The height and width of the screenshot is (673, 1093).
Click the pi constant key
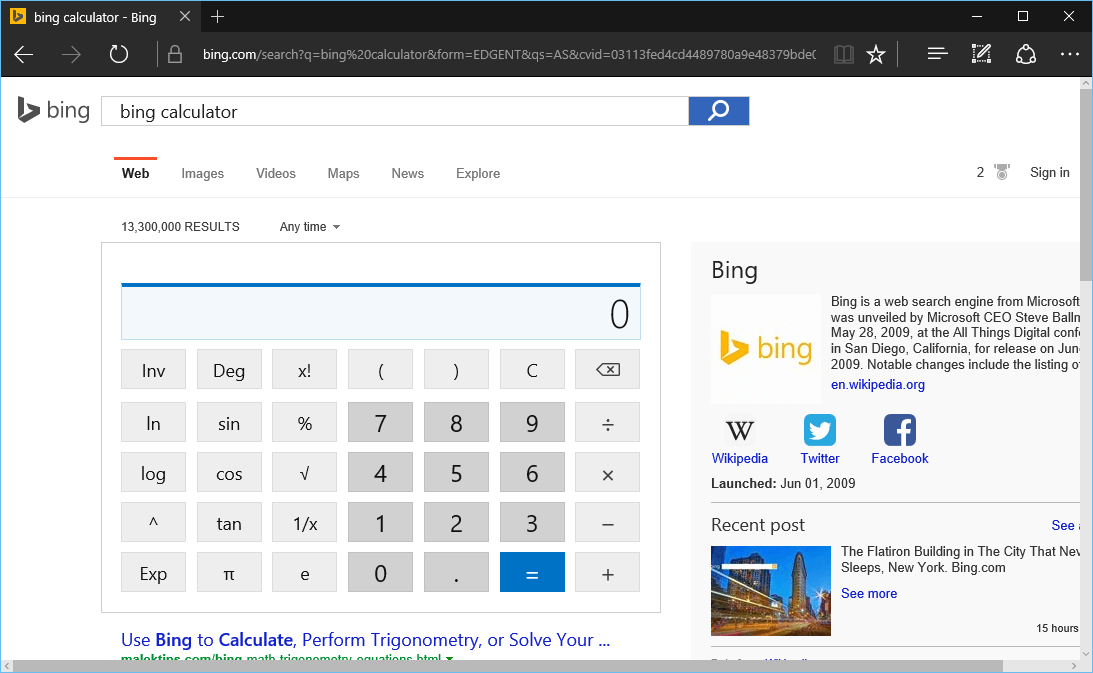coord(229,573)
